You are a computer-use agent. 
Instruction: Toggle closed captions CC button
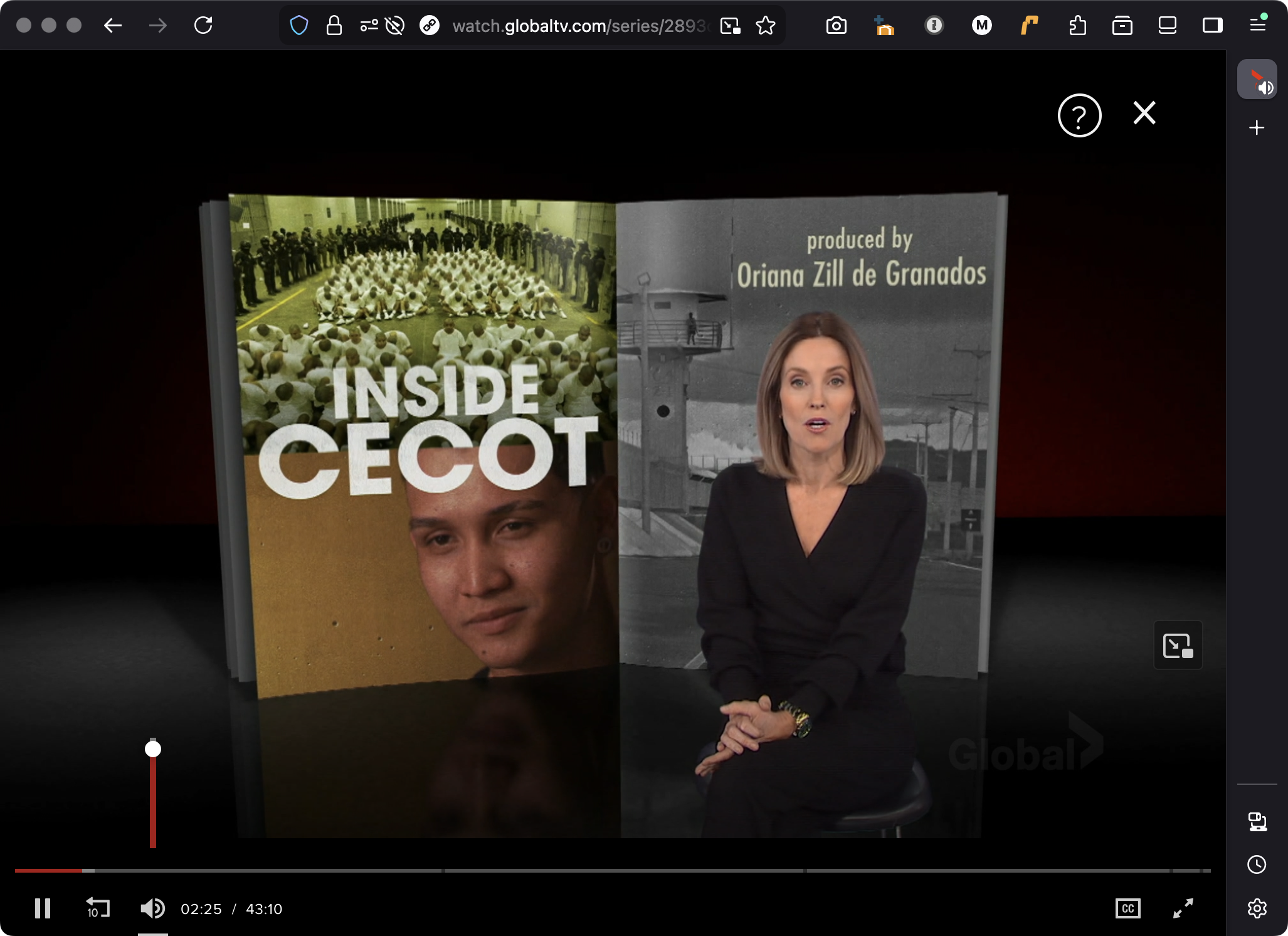click(x=1127, y=908)
